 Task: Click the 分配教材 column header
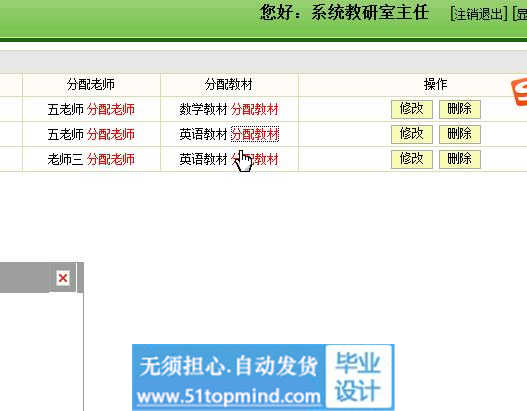229,84
